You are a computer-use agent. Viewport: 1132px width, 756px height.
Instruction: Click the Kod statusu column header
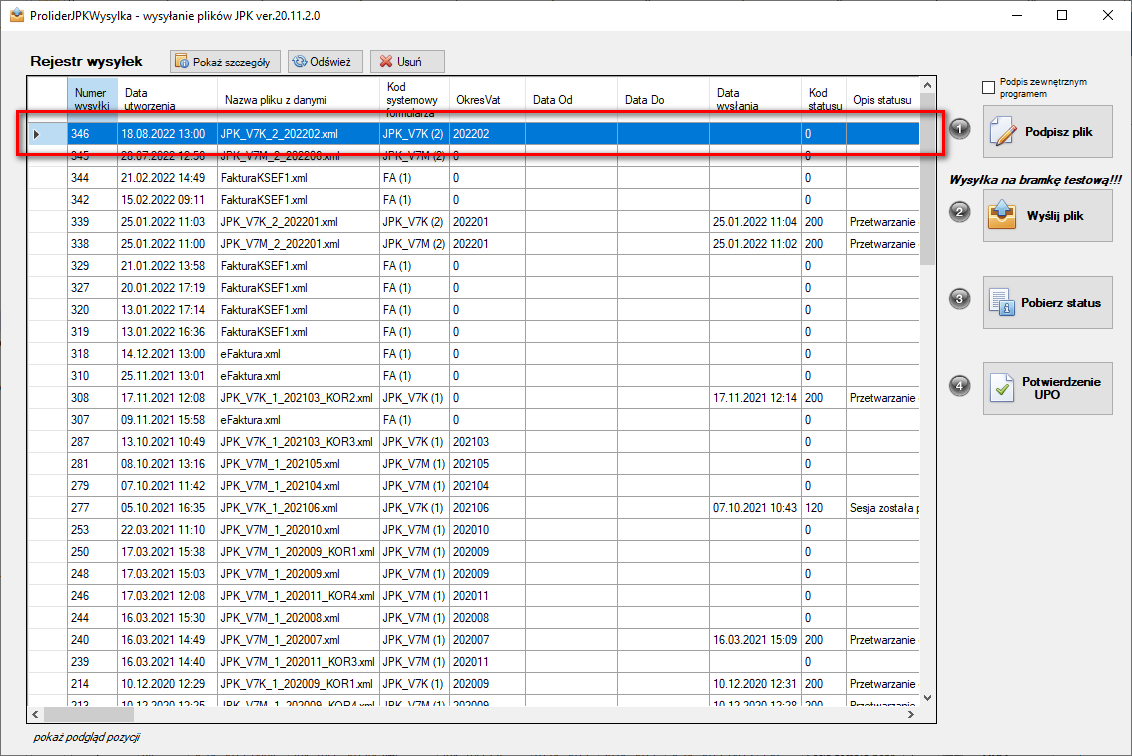[824, 99]
